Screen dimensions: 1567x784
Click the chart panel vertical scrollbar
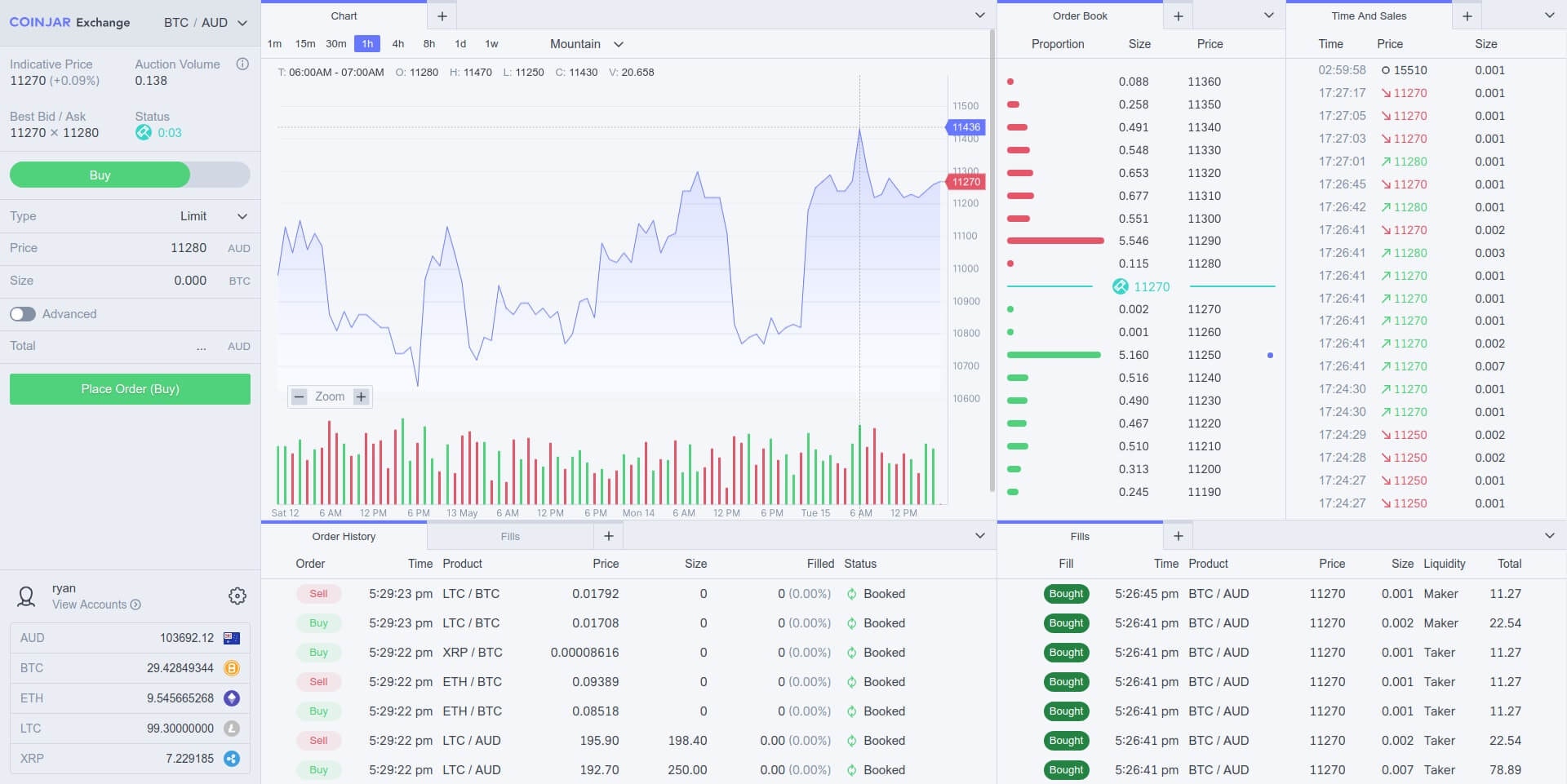click(992, 261)
